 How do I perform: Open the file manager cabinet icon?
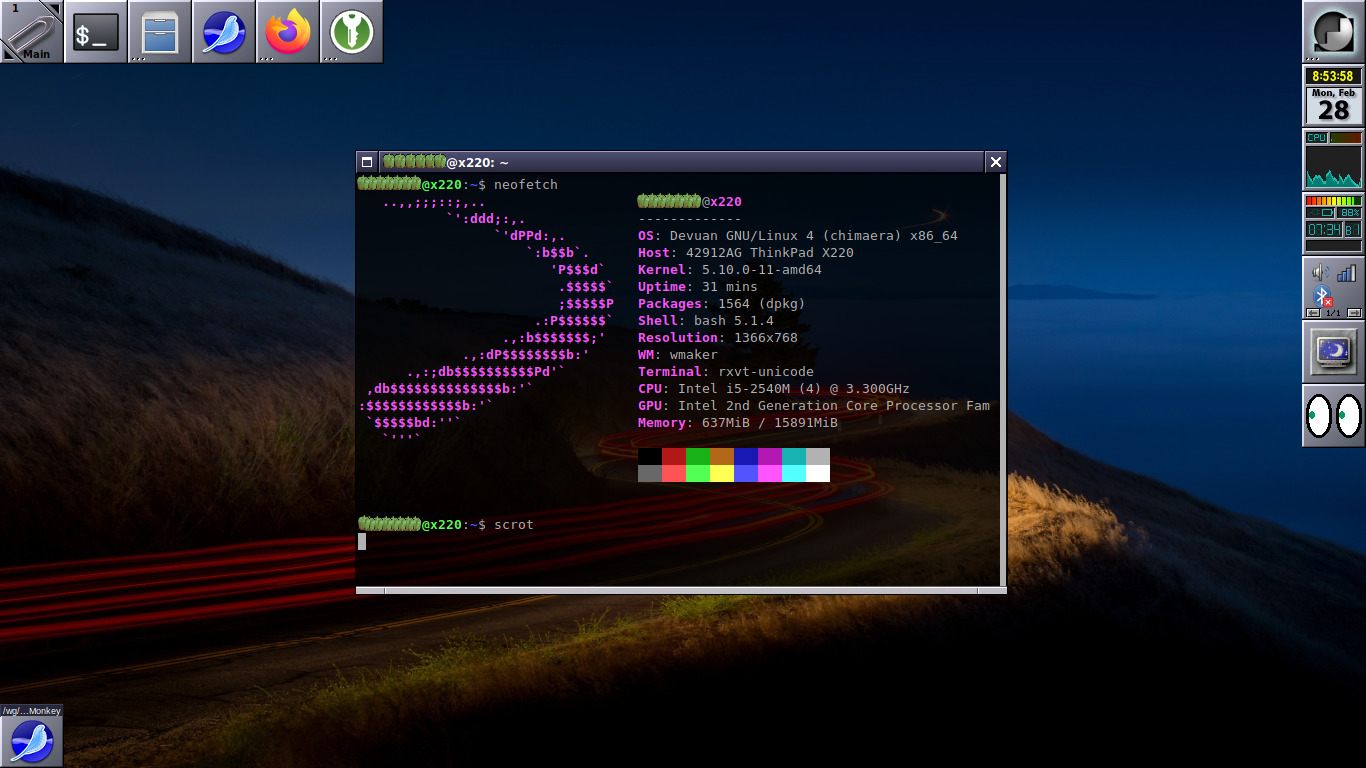click(160, 32)
